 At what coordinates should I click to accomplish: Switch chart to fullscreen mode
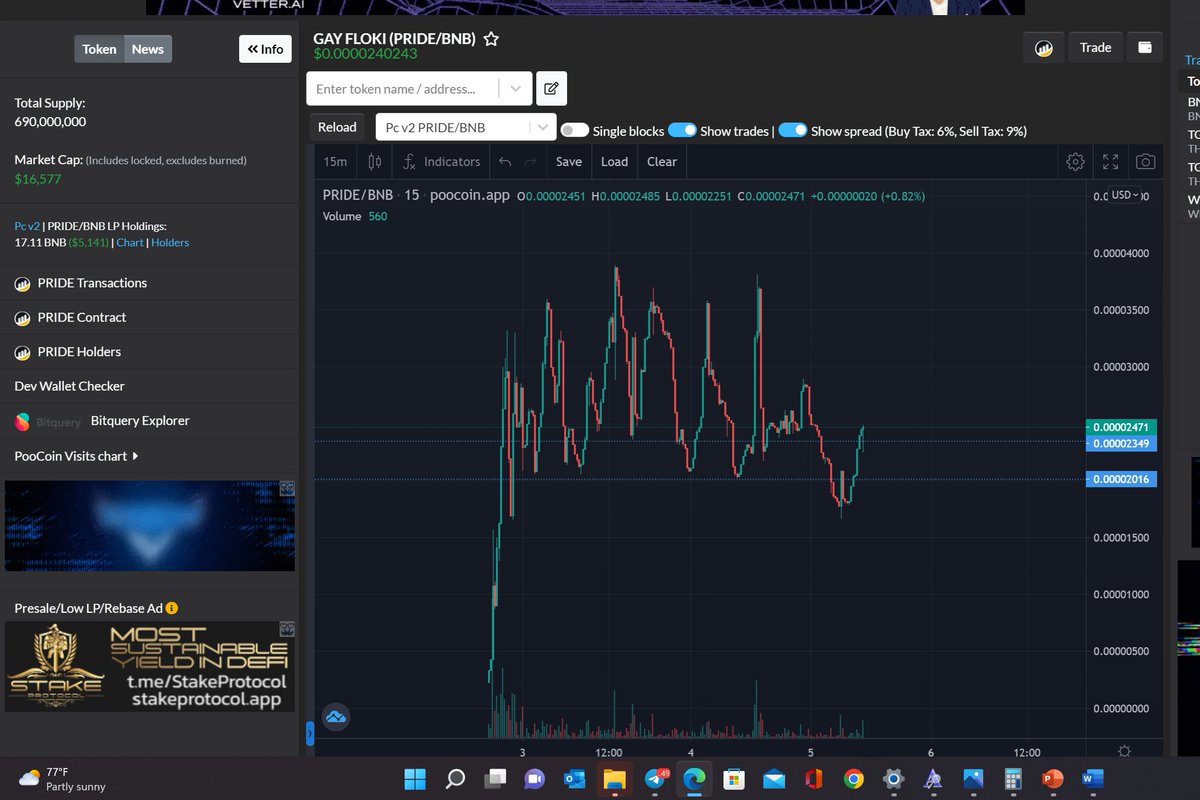[x=1110, y=161]
